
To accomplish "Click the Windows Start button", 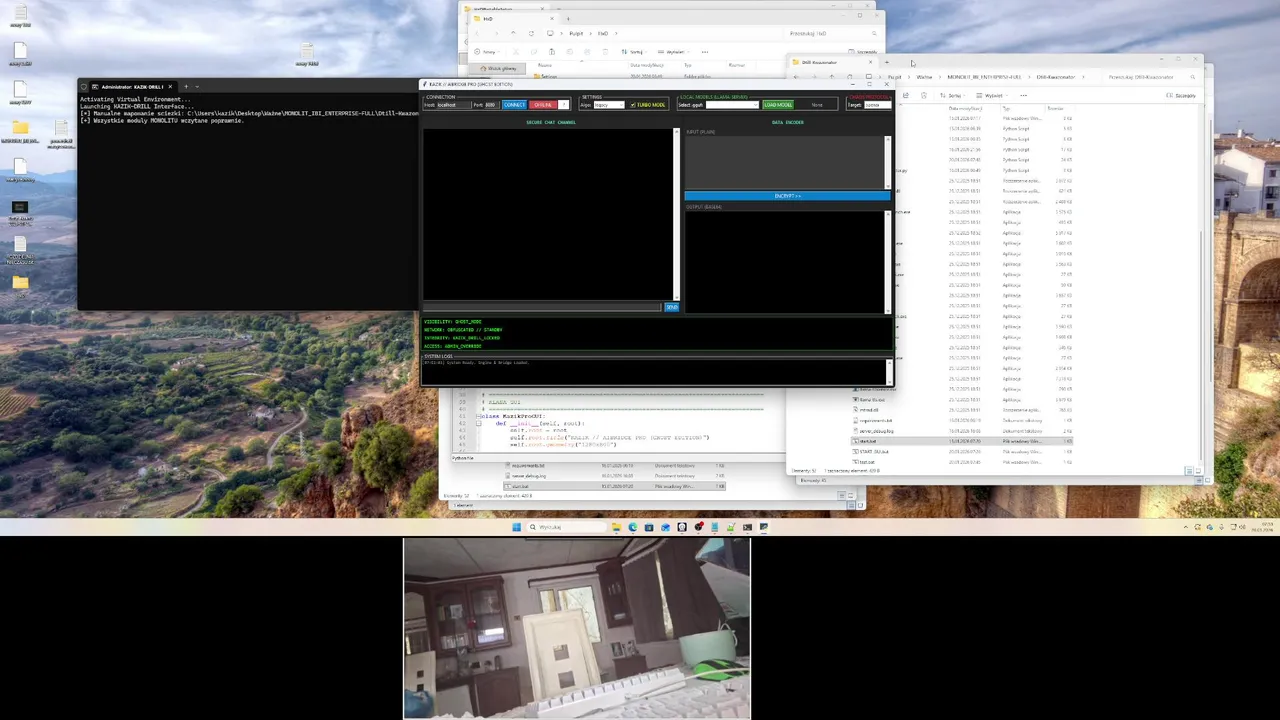I will (517, 527).
